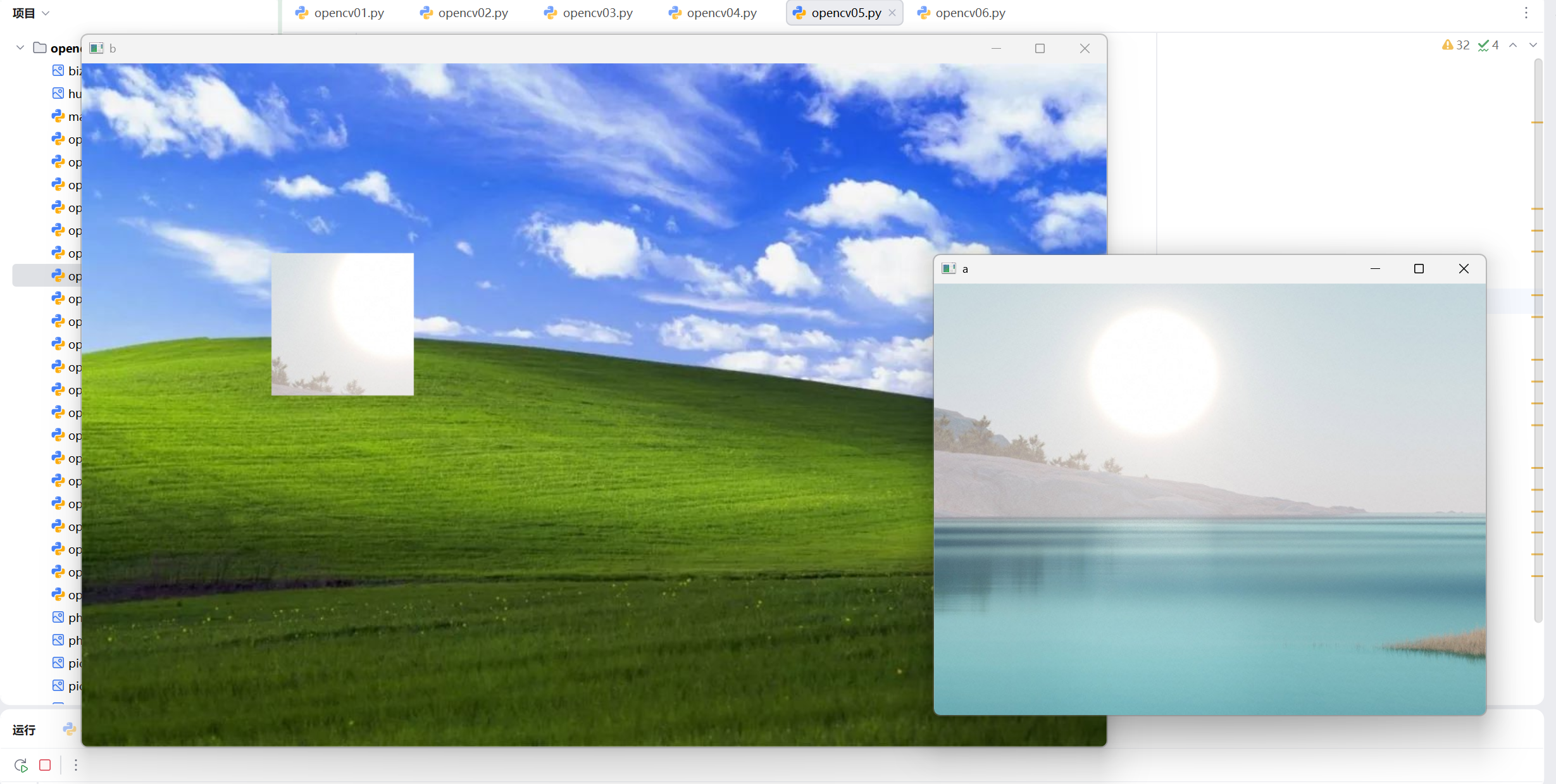Click the Rerun button in Run panel
Image resolution: width=1556 pixels, height=784 pixels.
[x=21, y=765]
